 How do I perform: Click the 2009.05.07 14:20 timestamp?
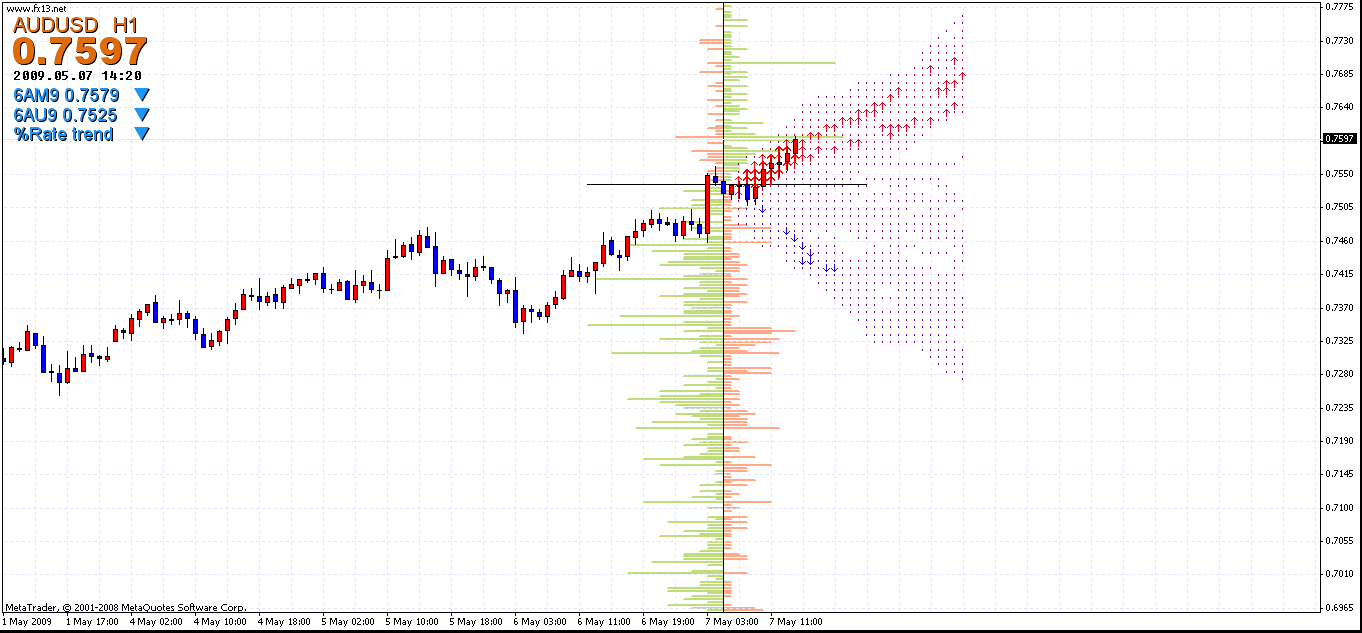[x=78, y=75]
